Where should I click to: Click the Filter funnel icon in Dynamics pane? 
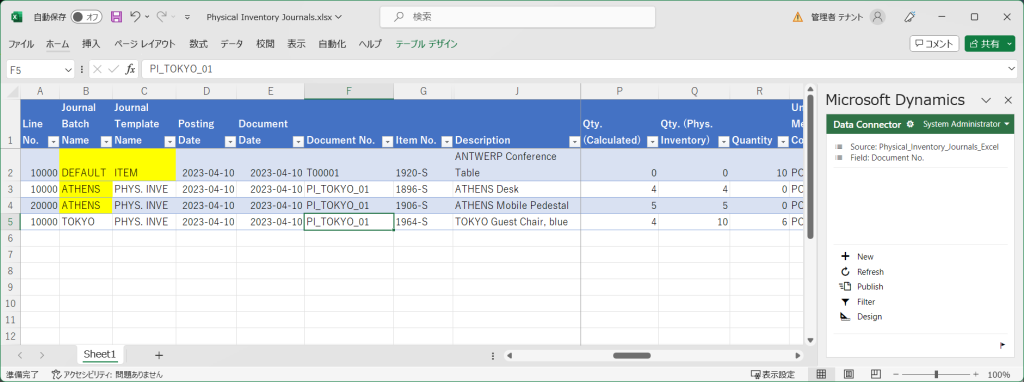[x=845, y=302]
